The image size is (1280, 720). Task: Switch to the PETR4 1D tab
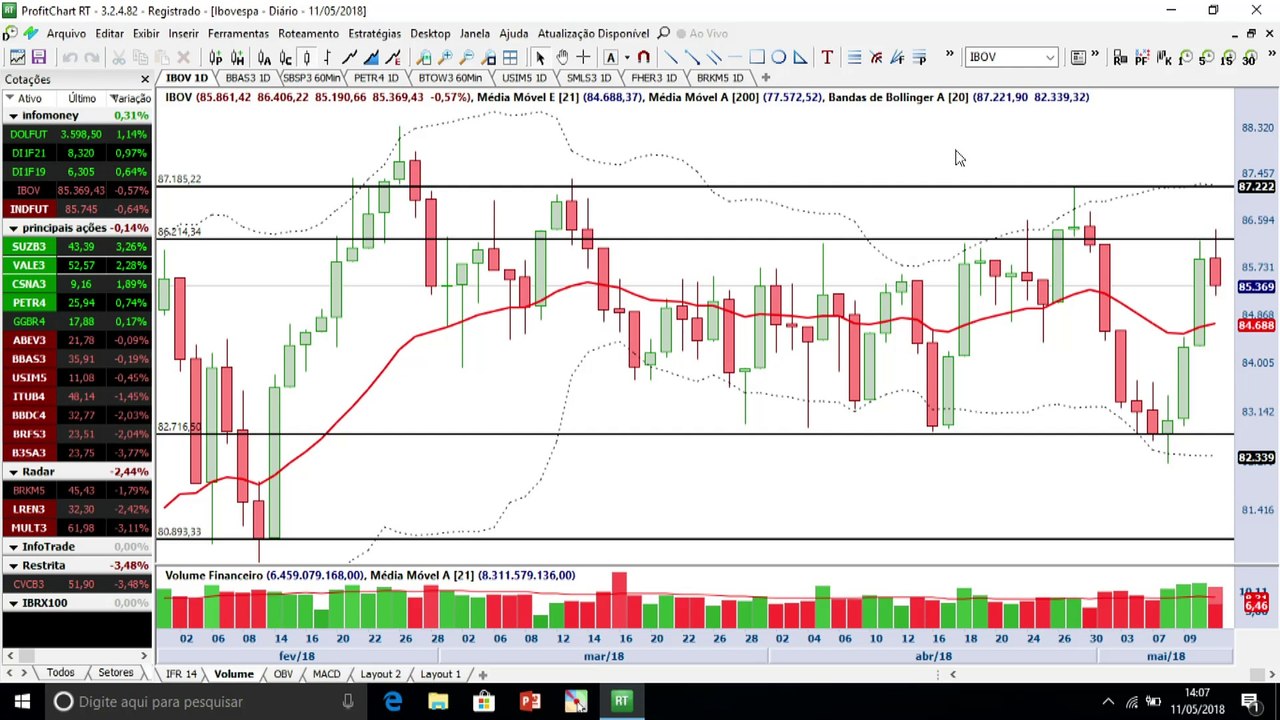click(375, 77)
